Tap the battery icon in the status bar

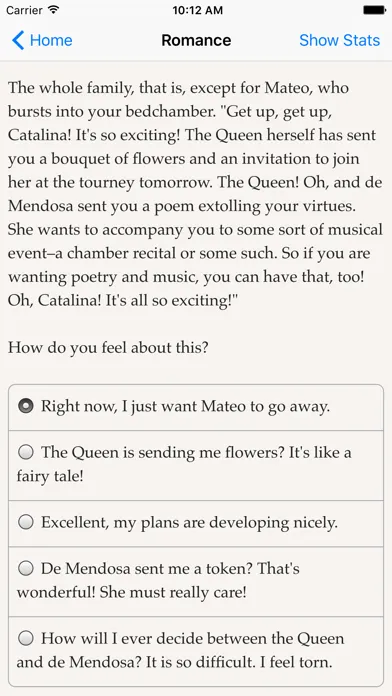pyautogui.click(x=374, y=10)
